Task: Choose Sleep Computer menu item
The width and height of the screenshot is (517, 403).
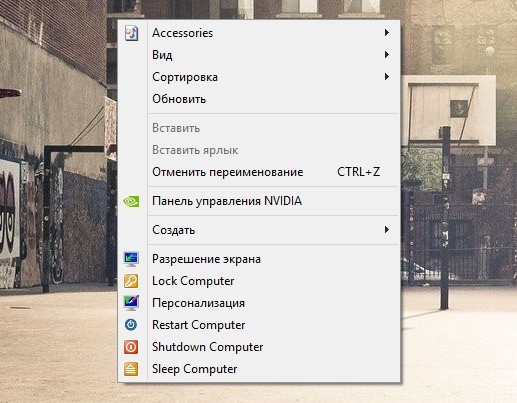Action: click(259, 369)
